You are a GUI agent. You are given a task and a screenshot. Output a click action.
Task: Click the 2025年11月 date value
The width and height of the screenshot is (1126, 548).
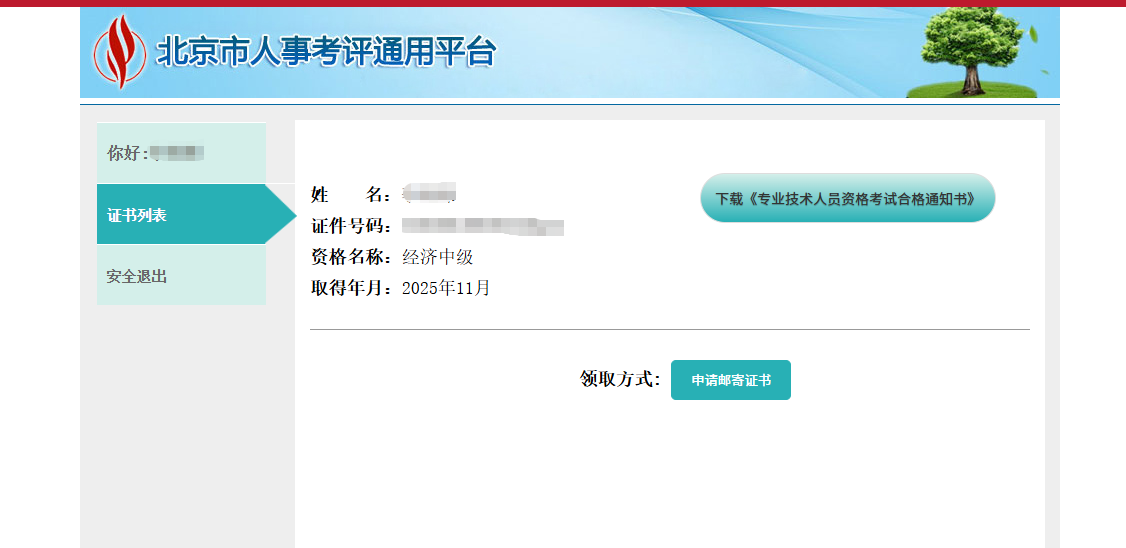[446, 288]
